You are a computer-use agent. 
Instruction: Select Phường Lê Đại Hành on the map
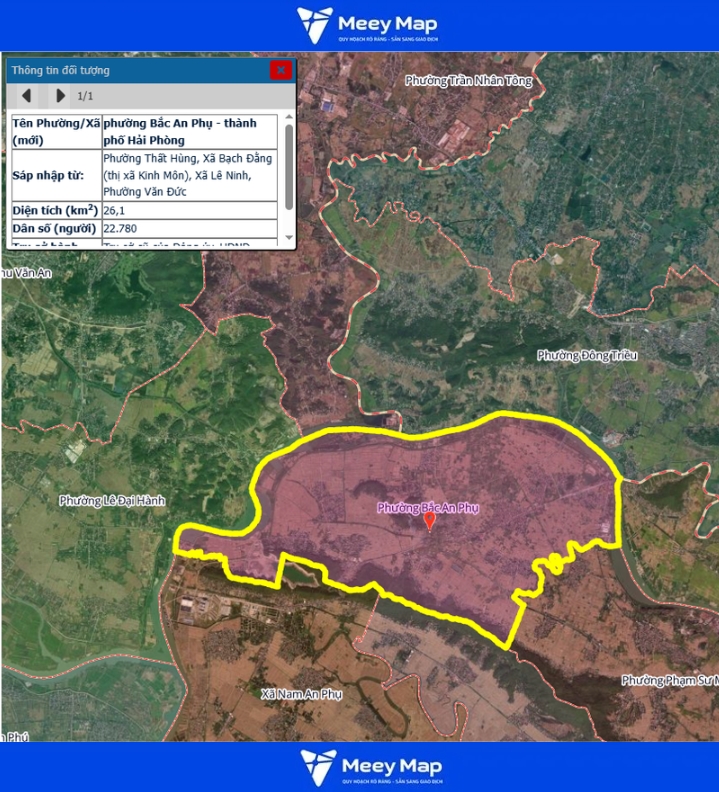(112, 500)
